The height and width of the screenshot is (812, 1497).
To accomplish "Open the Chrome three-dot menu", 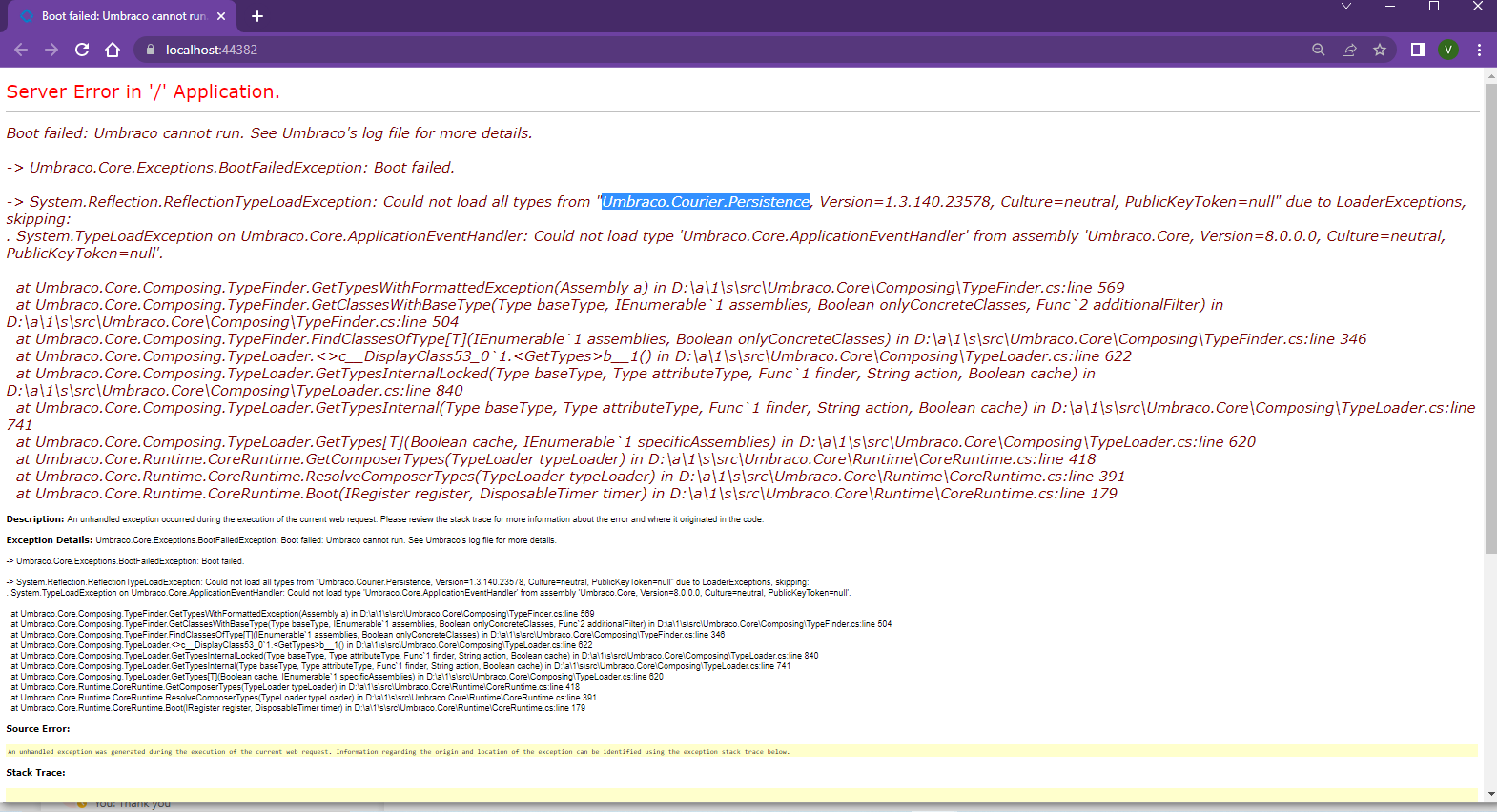I will pos(1479,50).
